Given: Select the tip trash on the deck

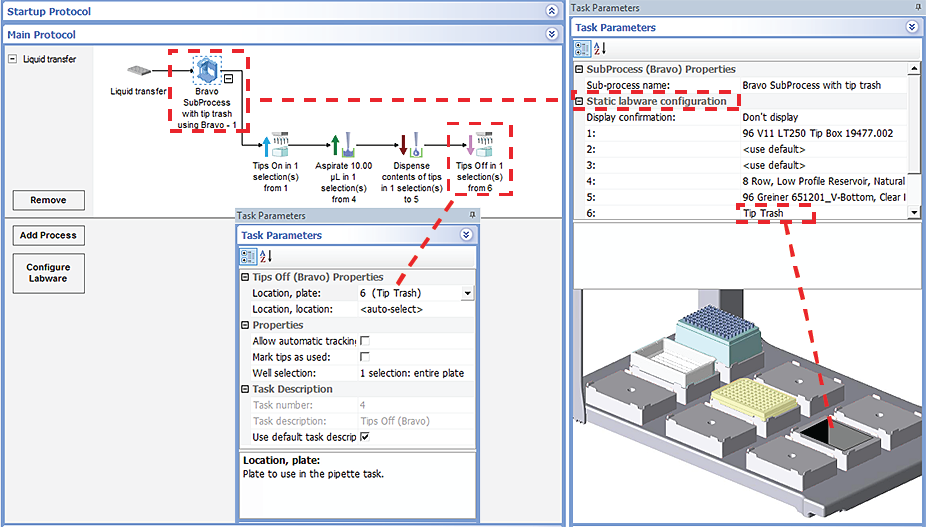Looking at the screenshot, I should (836, 436).
